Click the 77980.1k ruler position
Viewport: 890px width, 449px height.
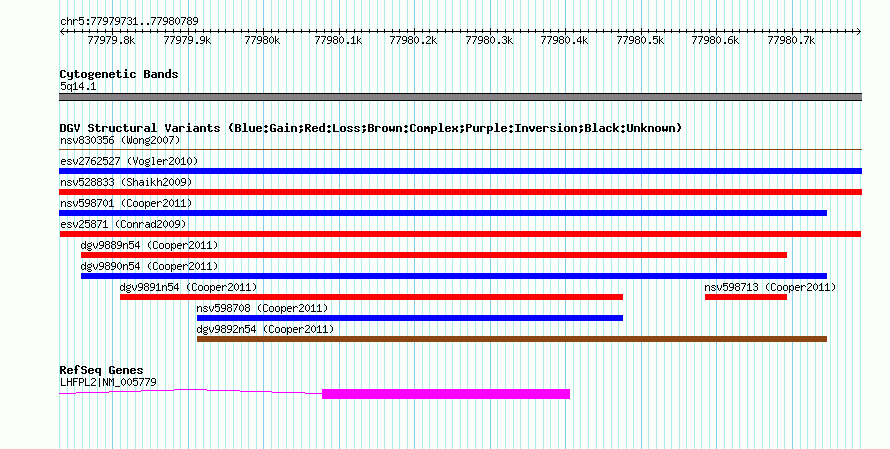[x=338, y=40]
